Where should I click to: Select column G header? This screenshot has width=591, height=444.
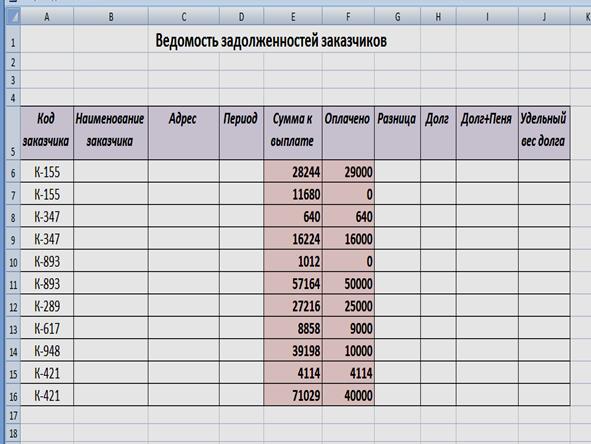[x=397, y=17]
